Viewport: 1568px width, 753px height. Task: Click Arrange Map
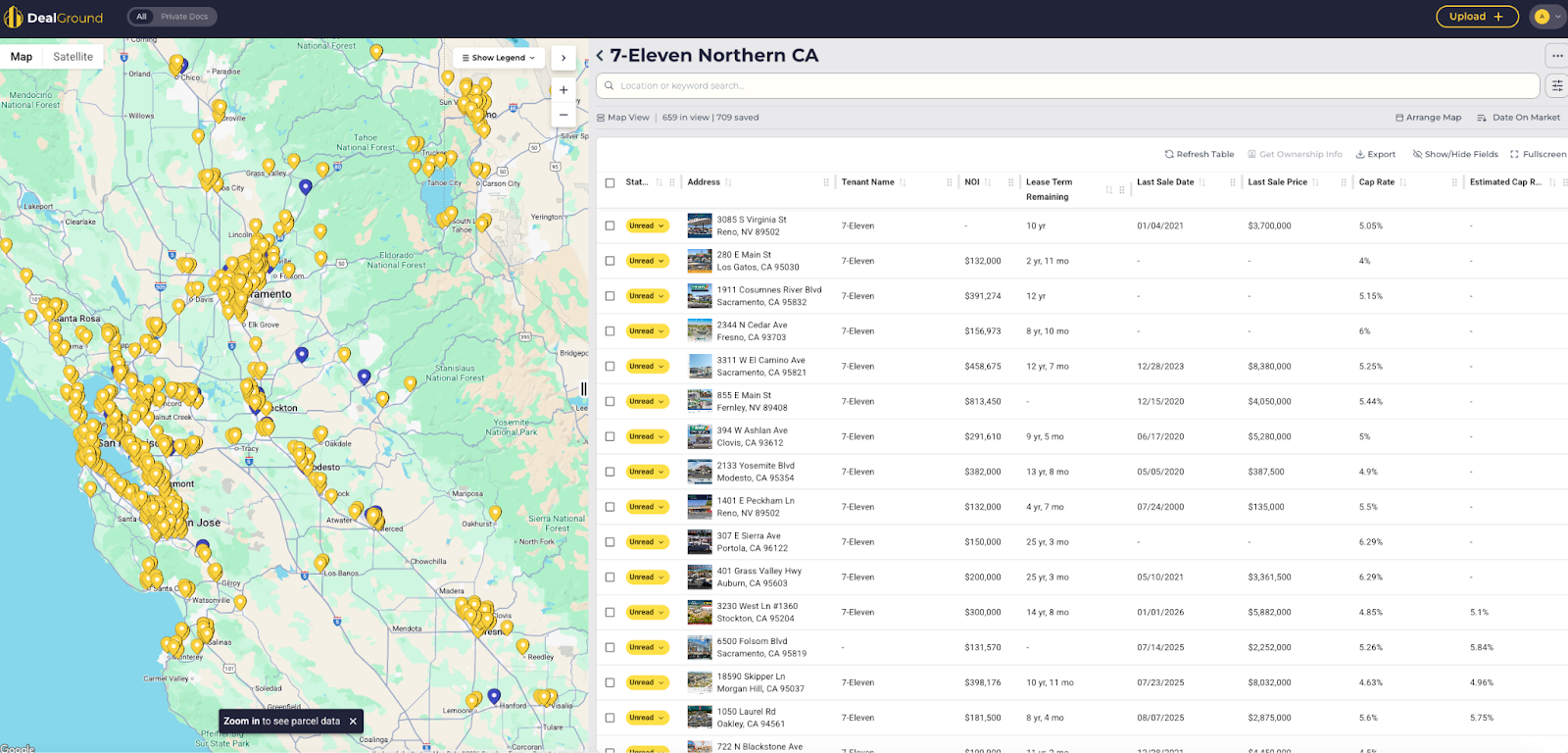[x=1429, y=118]
